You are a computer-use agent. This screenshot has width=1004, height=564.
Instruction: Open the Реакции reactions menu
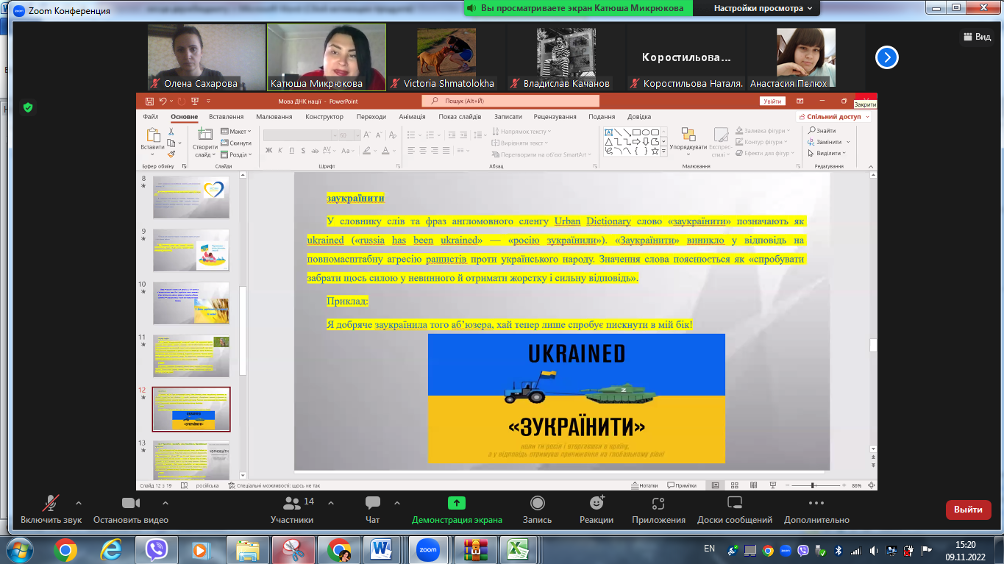click(x=596, y=508)
